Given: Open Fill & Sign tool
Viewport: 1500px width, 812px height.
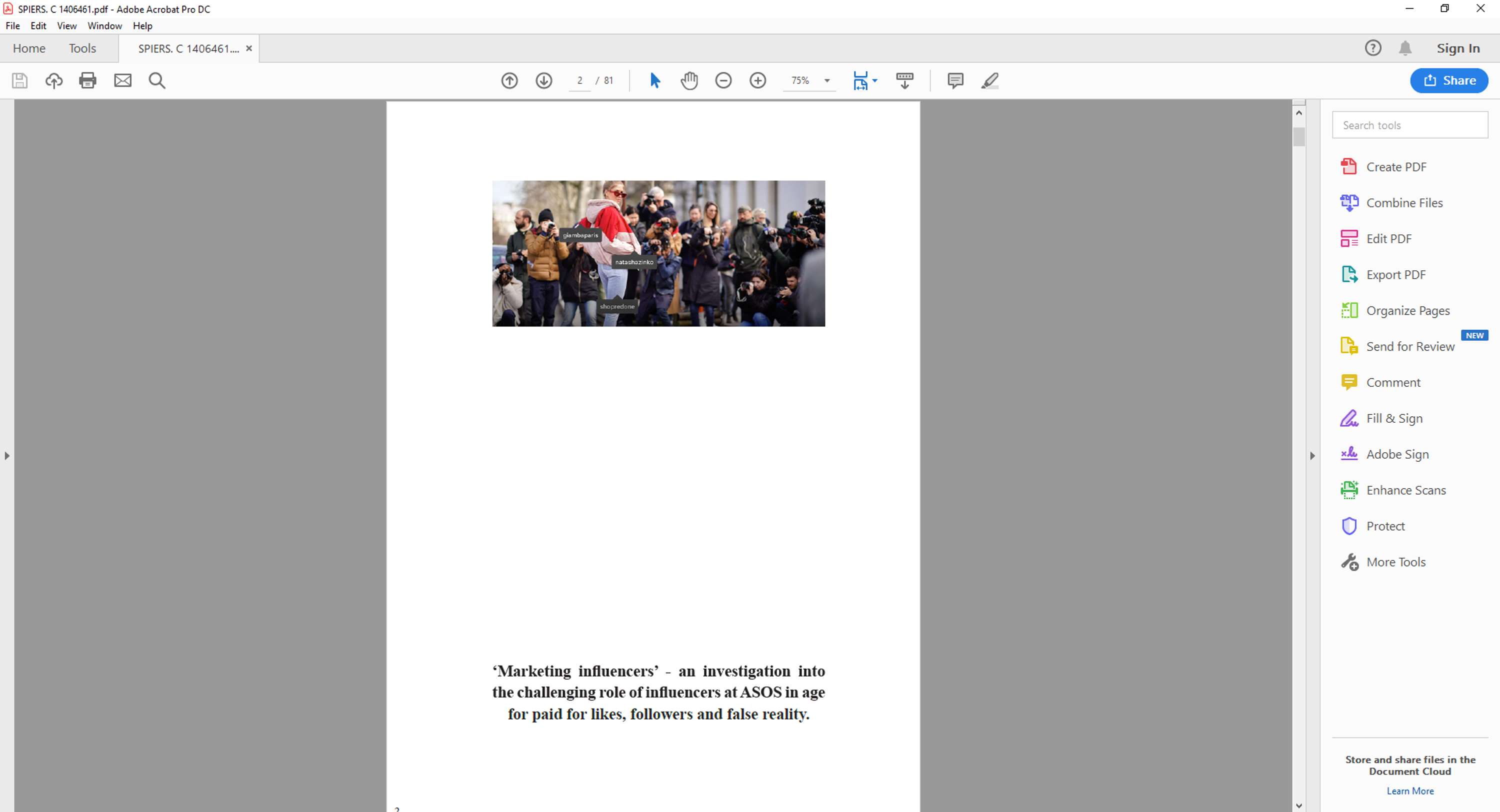Looking at the screenshot, I should click(1382, 419).
